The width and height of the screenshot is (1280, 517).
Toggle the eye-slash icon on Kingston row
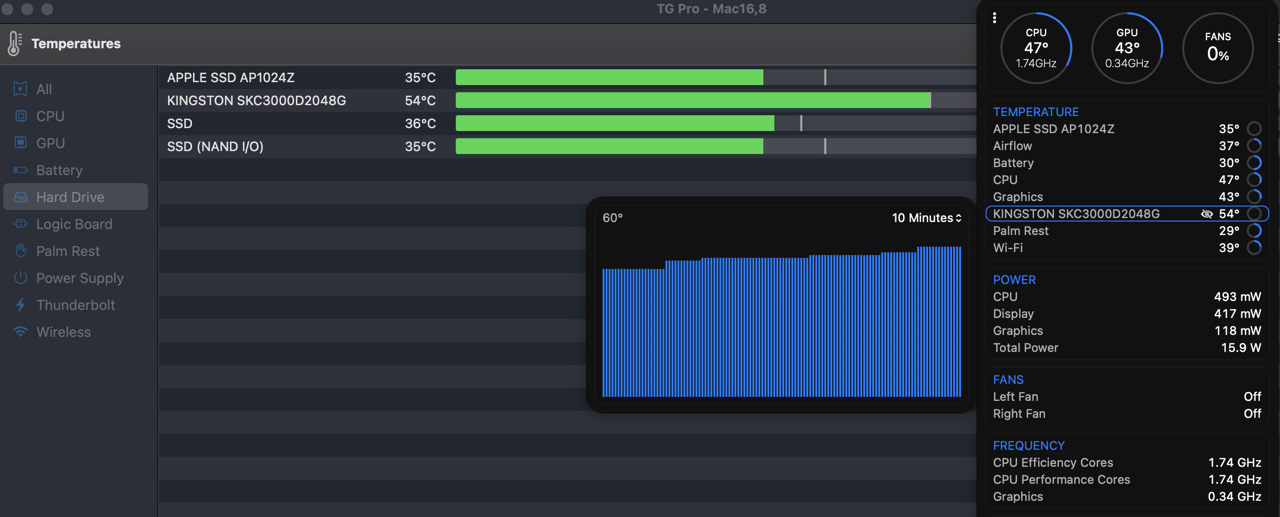pyautogui.click(x=1207, y=214)
